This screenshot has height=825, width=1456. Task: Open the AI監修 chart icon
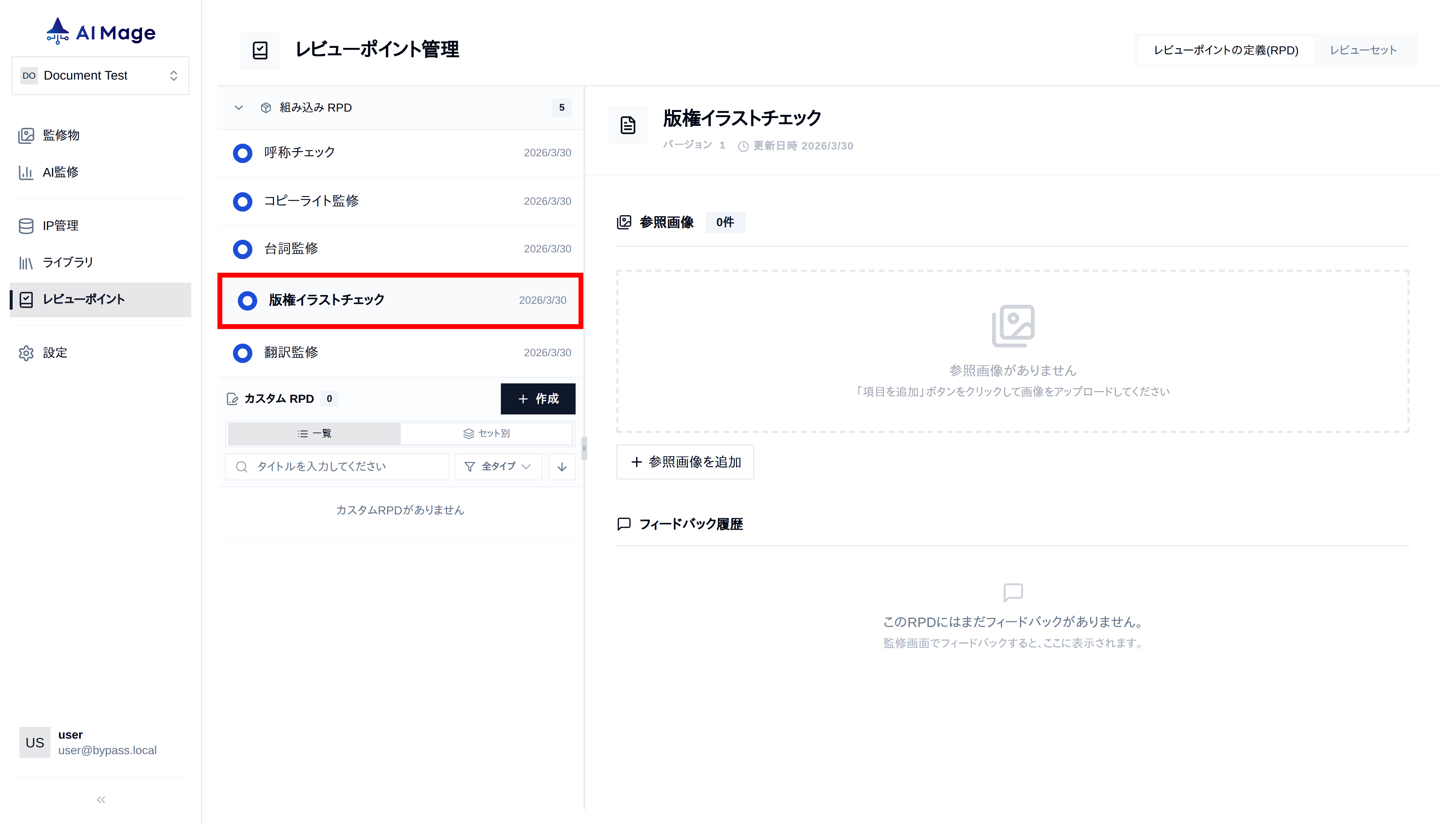26,172
